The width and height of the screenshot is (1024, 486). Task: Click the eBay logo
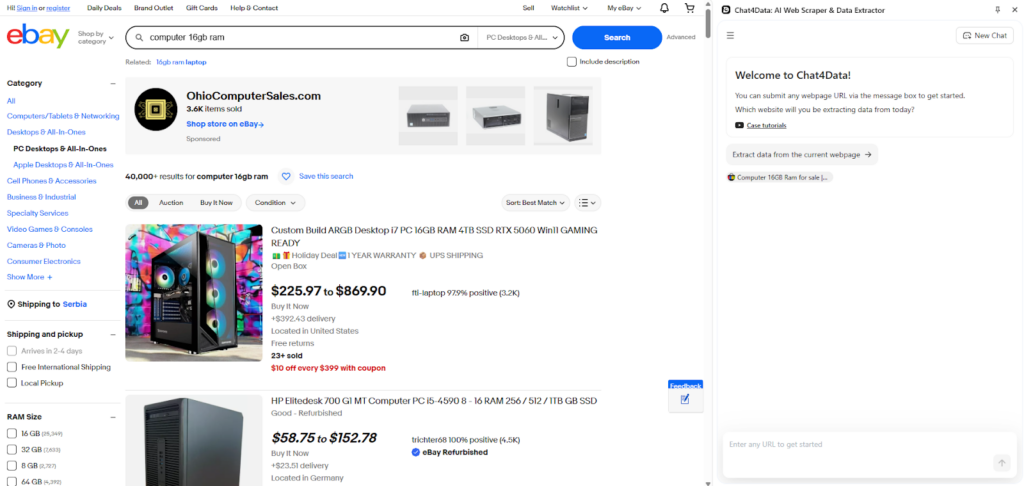[x=38, y=37]
